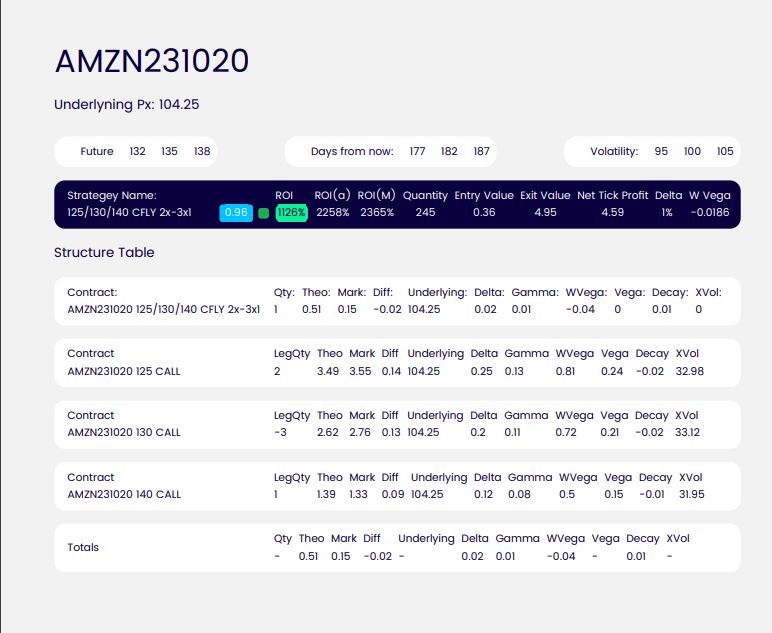Choose 182 days from now
The height and width of the screenshot is (633, 772).
tap(449, 152)
